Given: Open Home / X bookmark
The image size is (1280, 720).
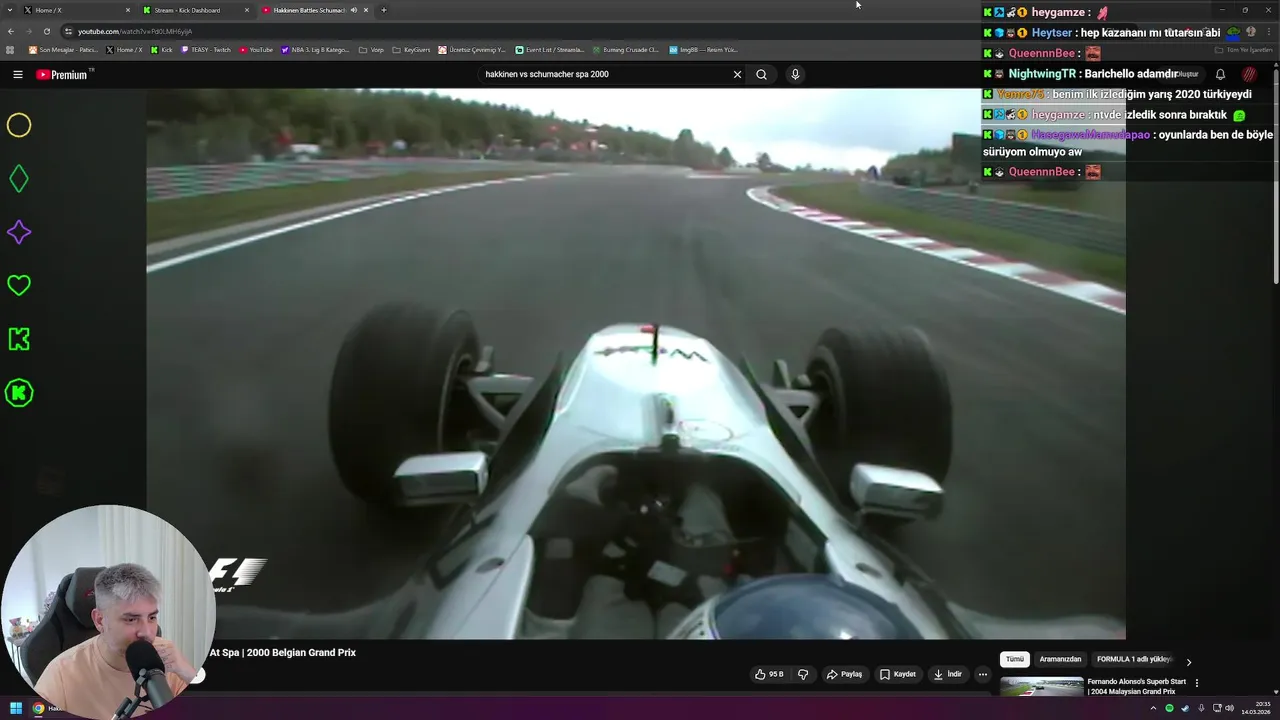Looking at the screenshot, I should tap(124, 49).
